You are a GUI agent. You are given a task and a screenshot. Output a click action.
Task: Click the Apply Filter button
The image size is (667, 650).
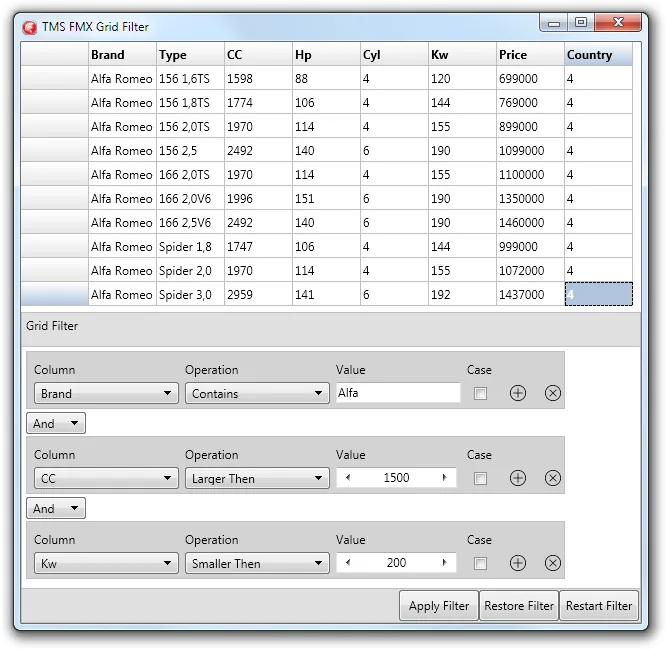point(439,605)
